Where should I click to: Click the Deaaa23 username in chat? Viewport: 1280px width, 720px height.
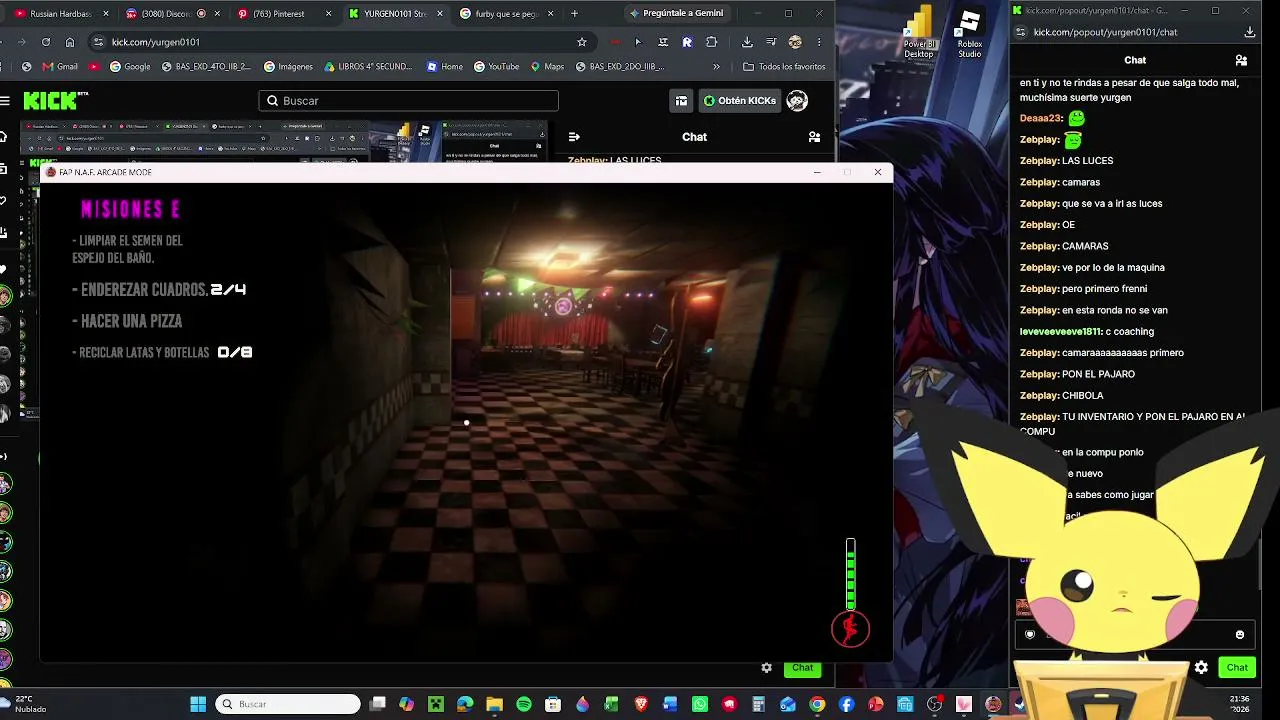(1041, 118)
